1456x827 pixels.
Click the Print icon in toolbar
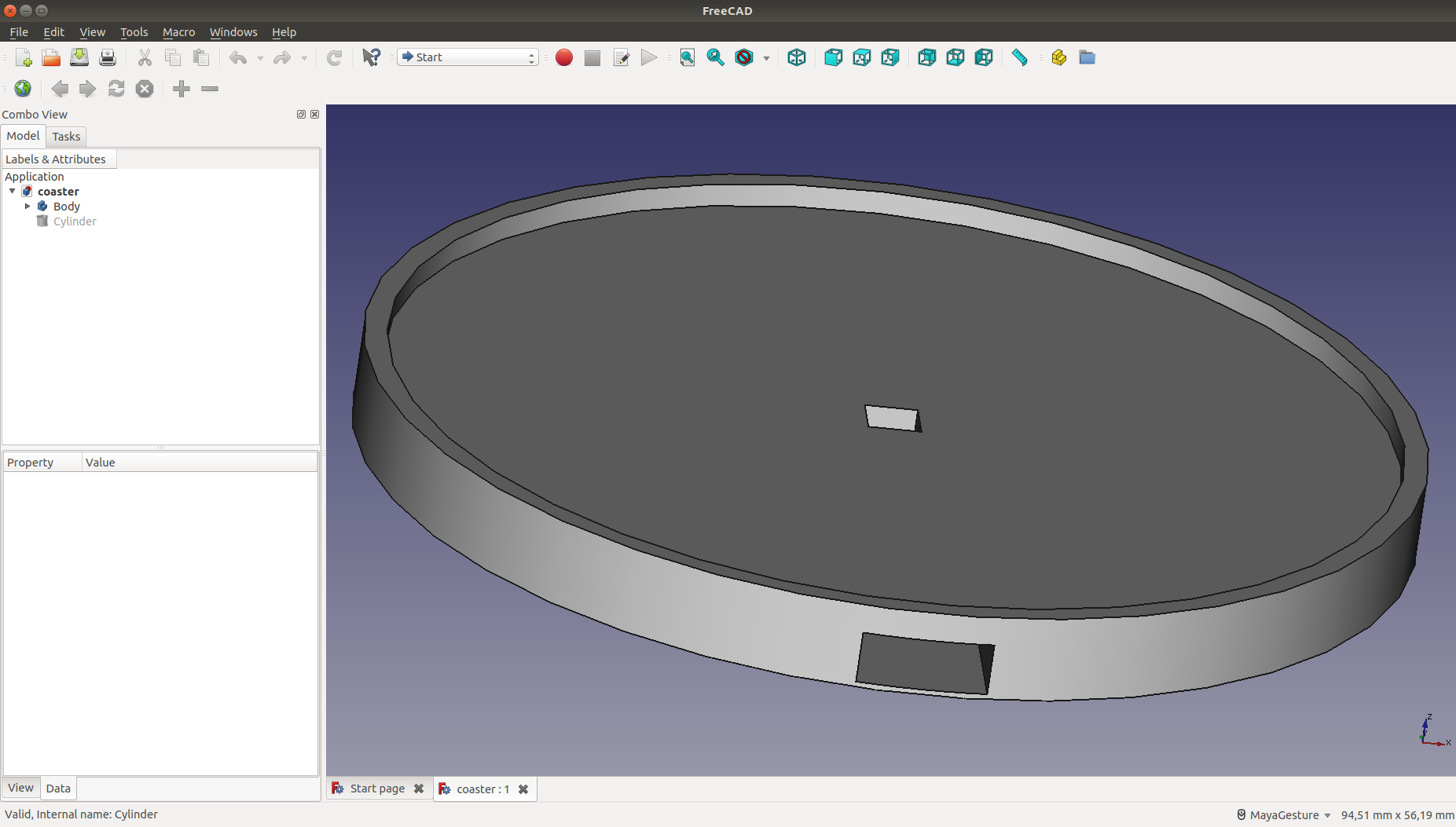[108, 57]
